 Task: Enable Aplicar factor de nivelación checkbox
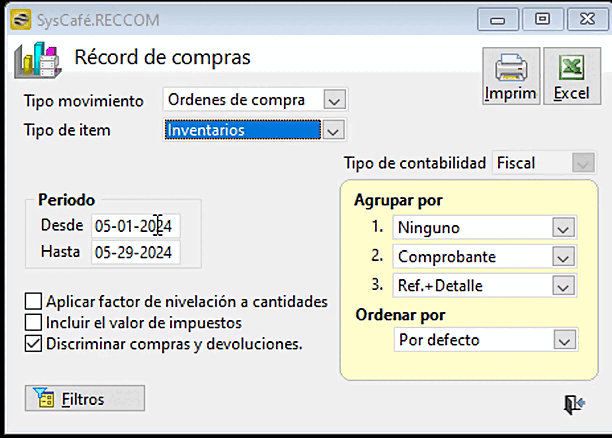pyautogui.click(x=34, y=301)
